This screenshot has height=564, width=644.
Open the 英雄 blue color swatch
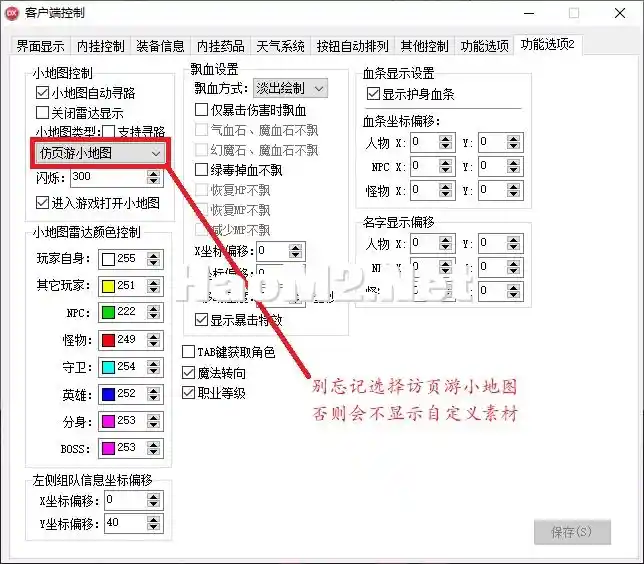108,394
